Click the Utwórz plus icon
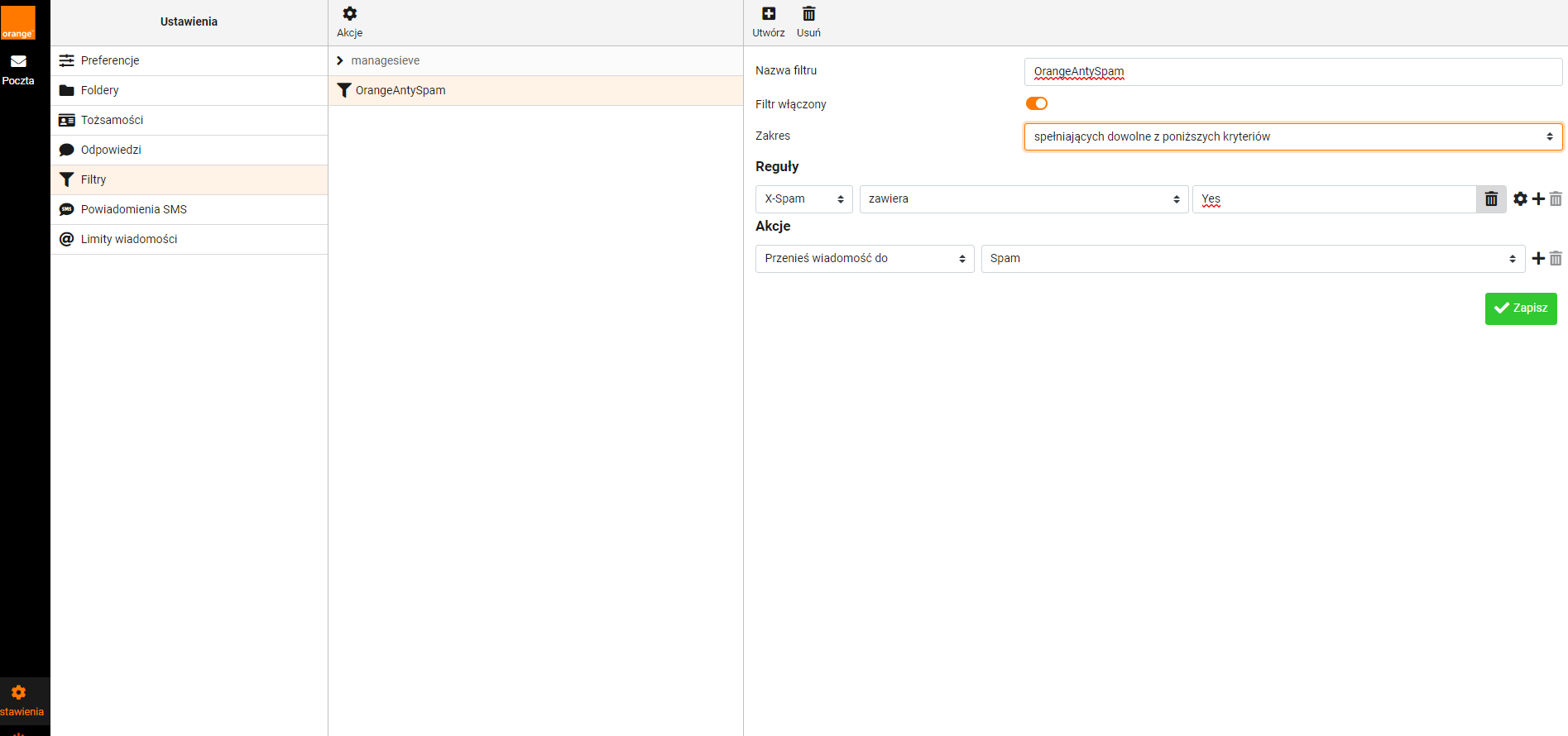 (x=768, y=14)
